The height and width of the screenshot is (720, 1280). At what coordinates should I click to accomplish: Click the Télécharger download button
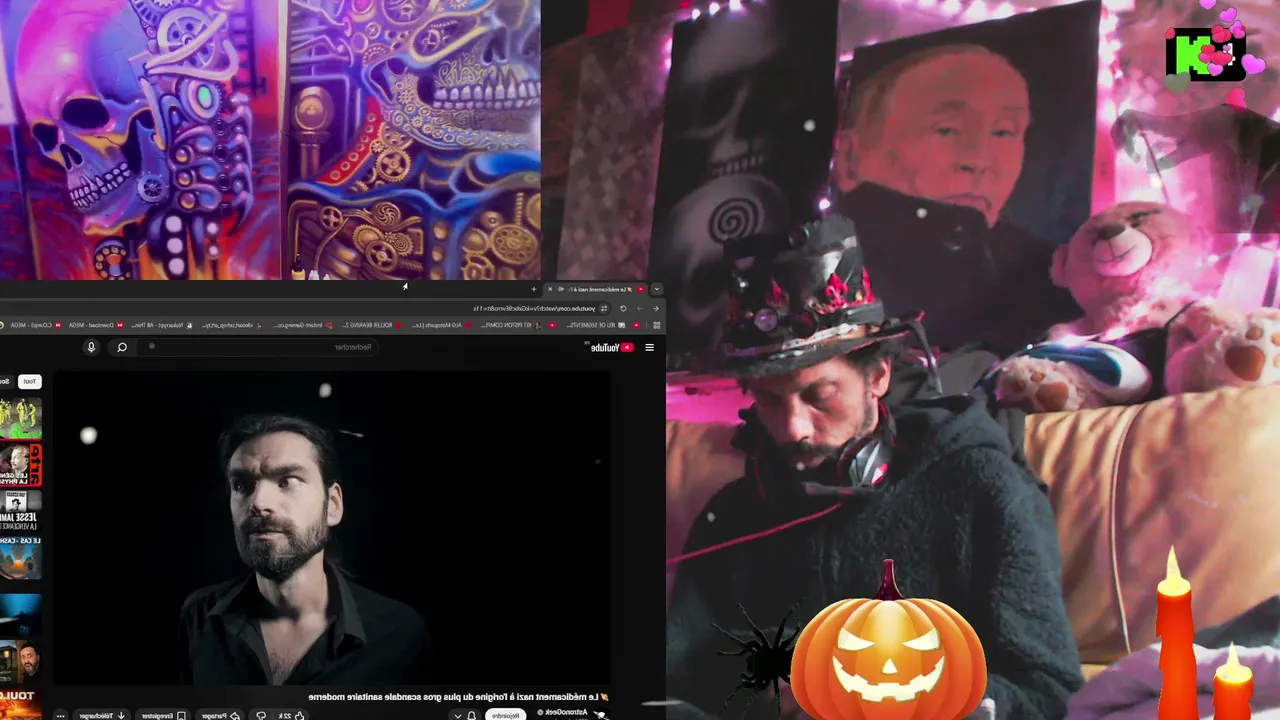pyautogui.click(x=101, y=715)
